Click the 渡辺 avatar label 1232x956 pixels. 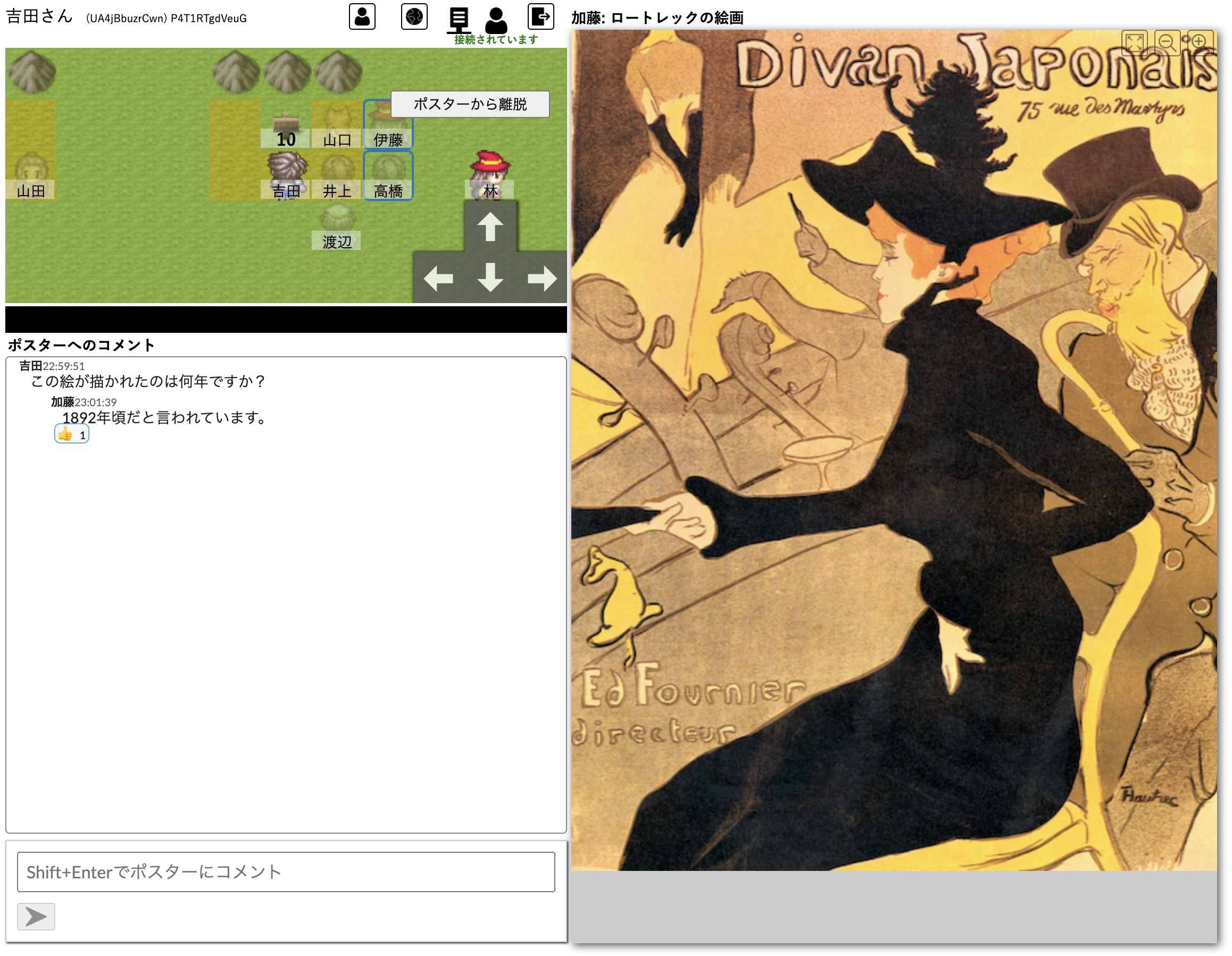pos(337,242)
